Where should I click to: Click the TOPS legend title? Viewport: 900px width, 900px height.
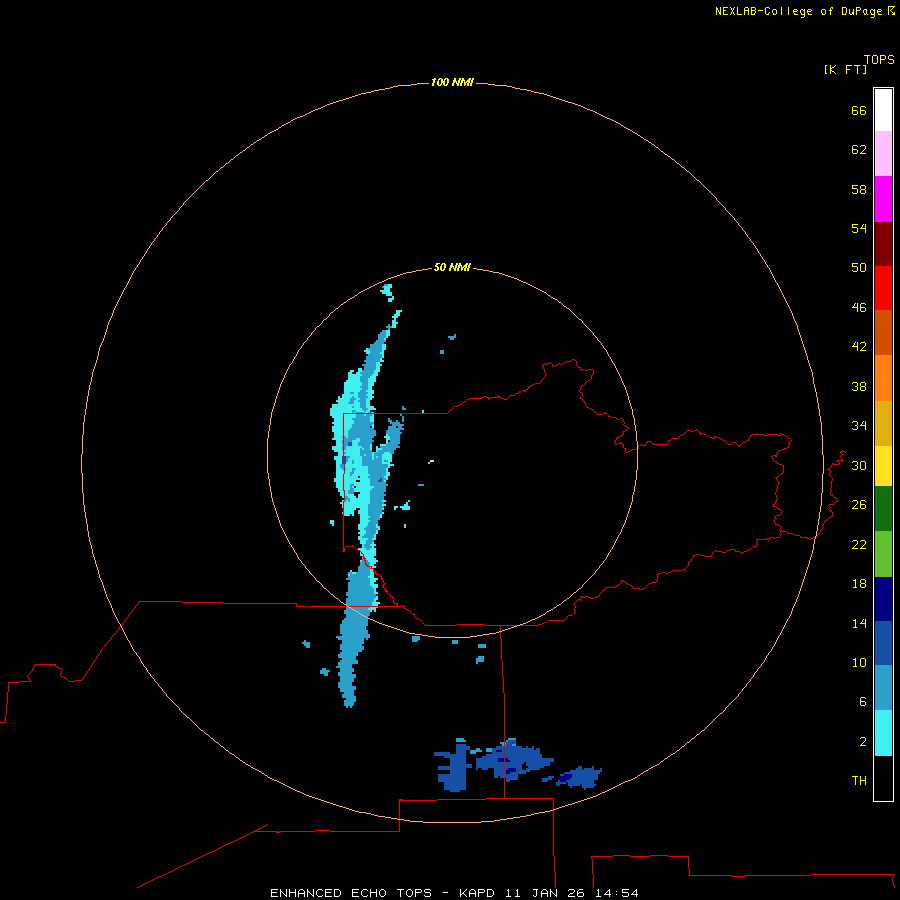(x=879, y=60)
